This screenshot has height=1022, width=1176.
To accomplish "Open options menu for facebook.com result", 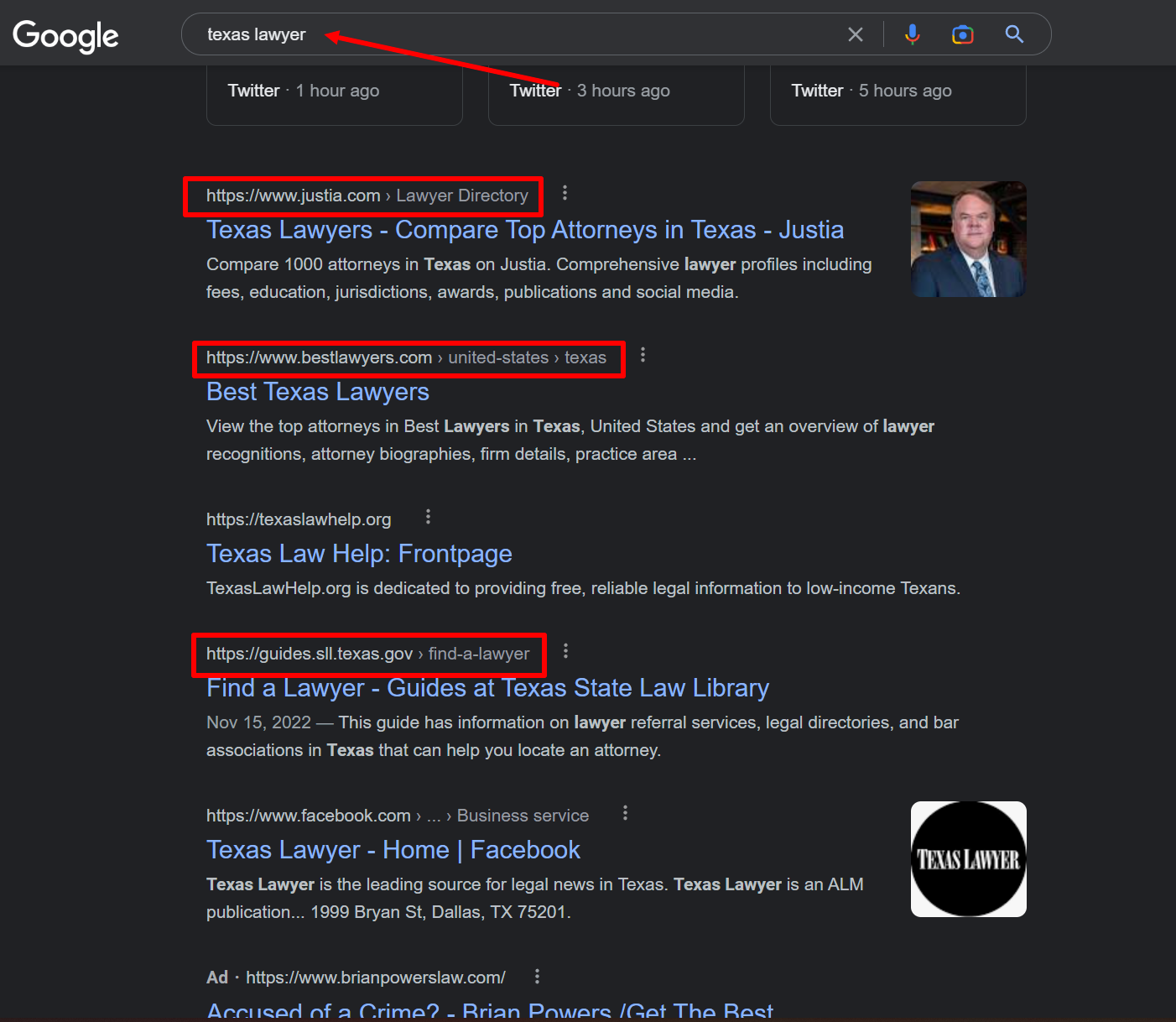I will (626, 813).
